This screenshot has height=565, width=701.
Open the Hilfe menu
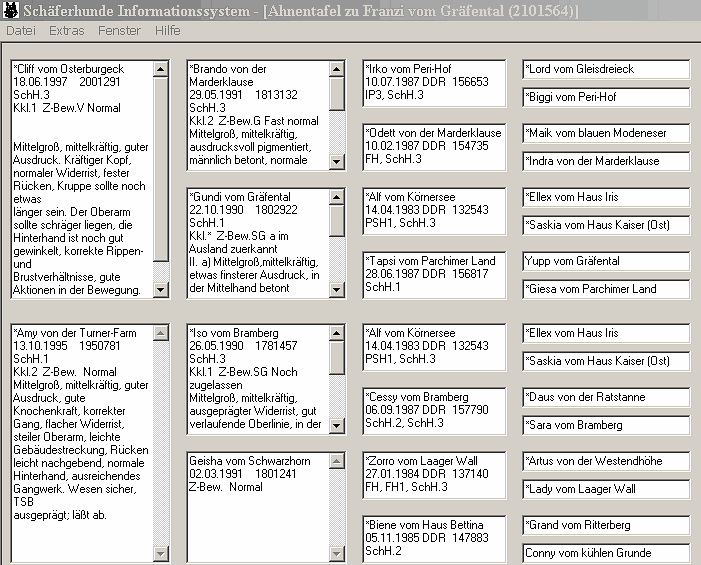pos(167,31)
